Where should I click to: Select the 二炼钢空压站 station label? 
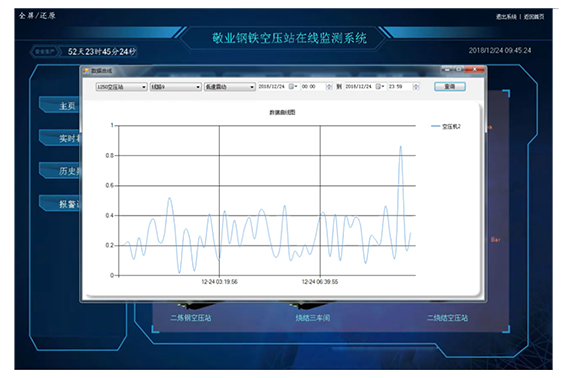click(191, 318)
